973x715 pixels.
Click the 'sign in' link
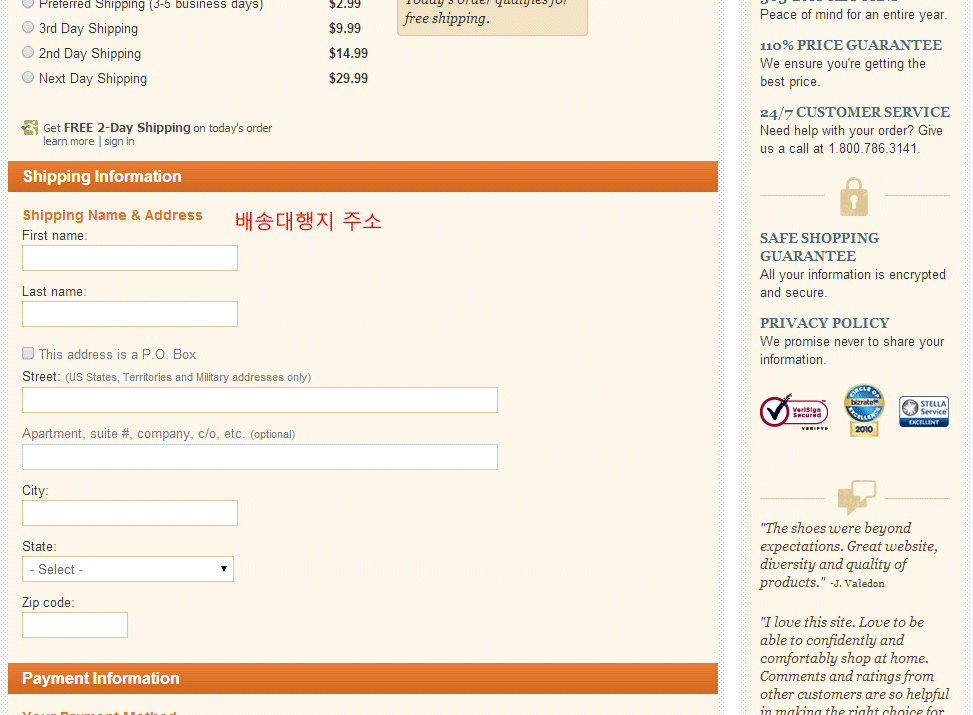tap(119, 142)
